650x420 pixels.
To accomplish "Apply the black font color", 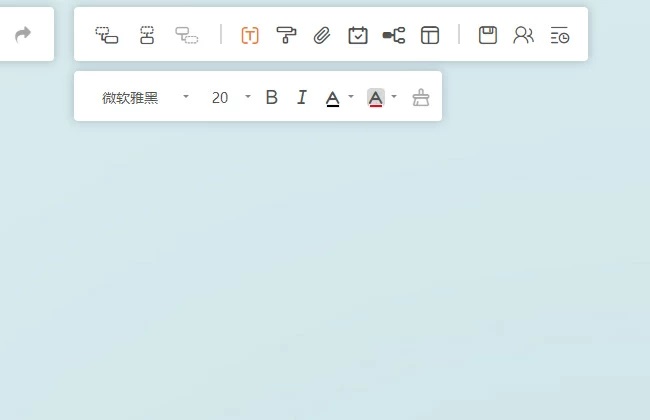I will coord(332,97).
